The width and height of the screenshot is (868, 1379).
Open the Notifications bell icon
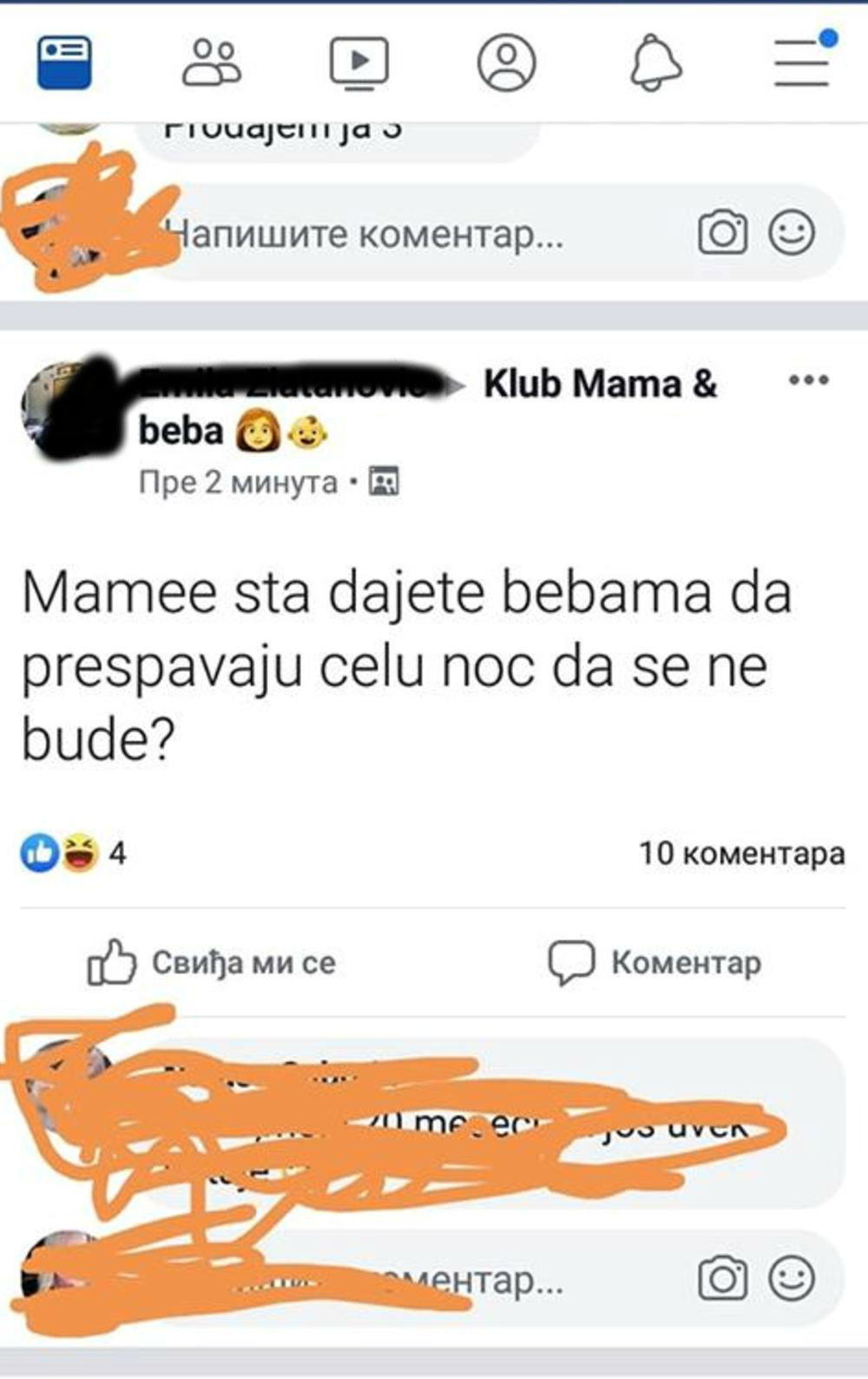655,63
